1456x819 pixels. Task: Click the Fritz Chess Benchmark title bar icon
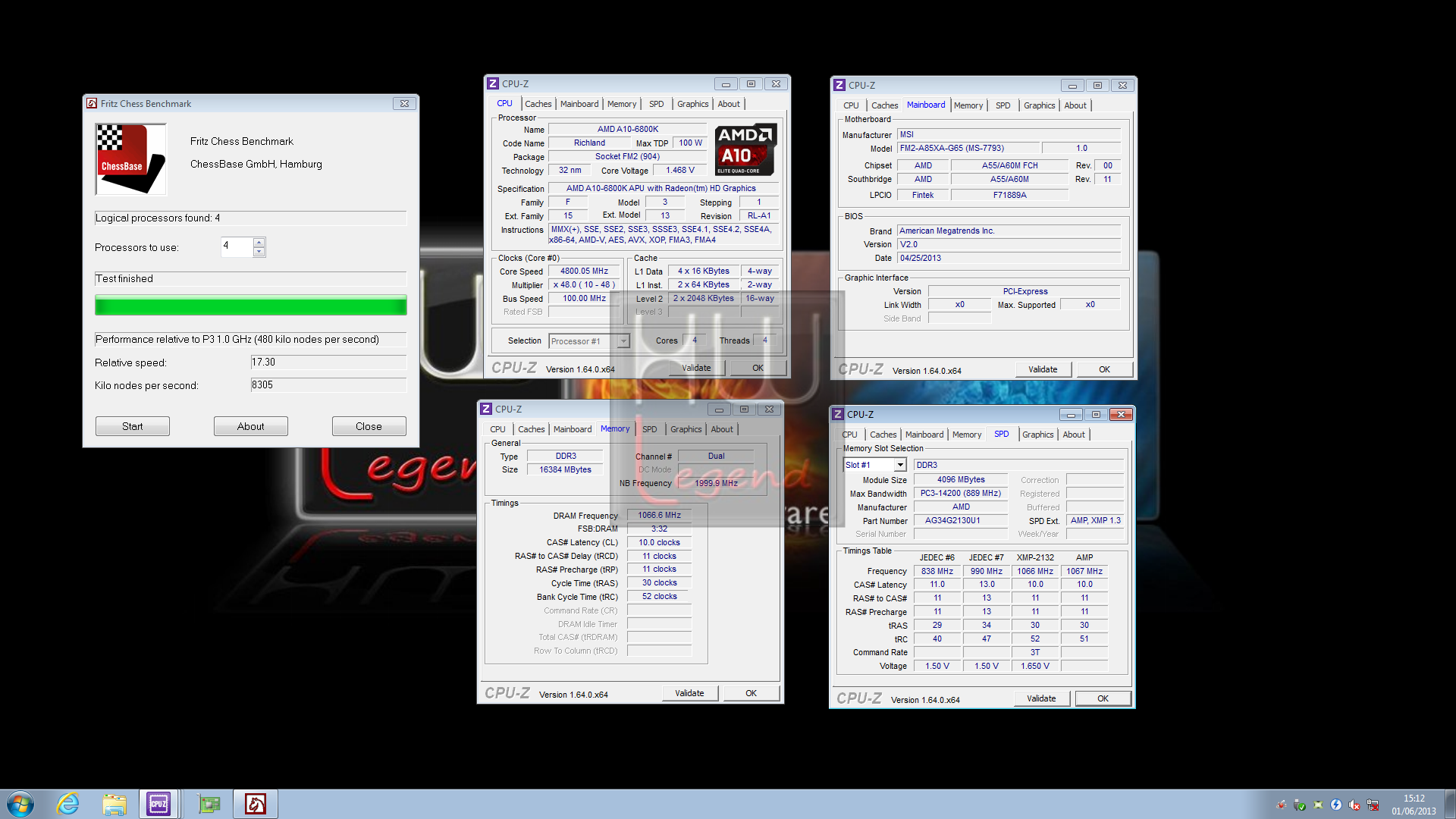[x=92, y=104]
